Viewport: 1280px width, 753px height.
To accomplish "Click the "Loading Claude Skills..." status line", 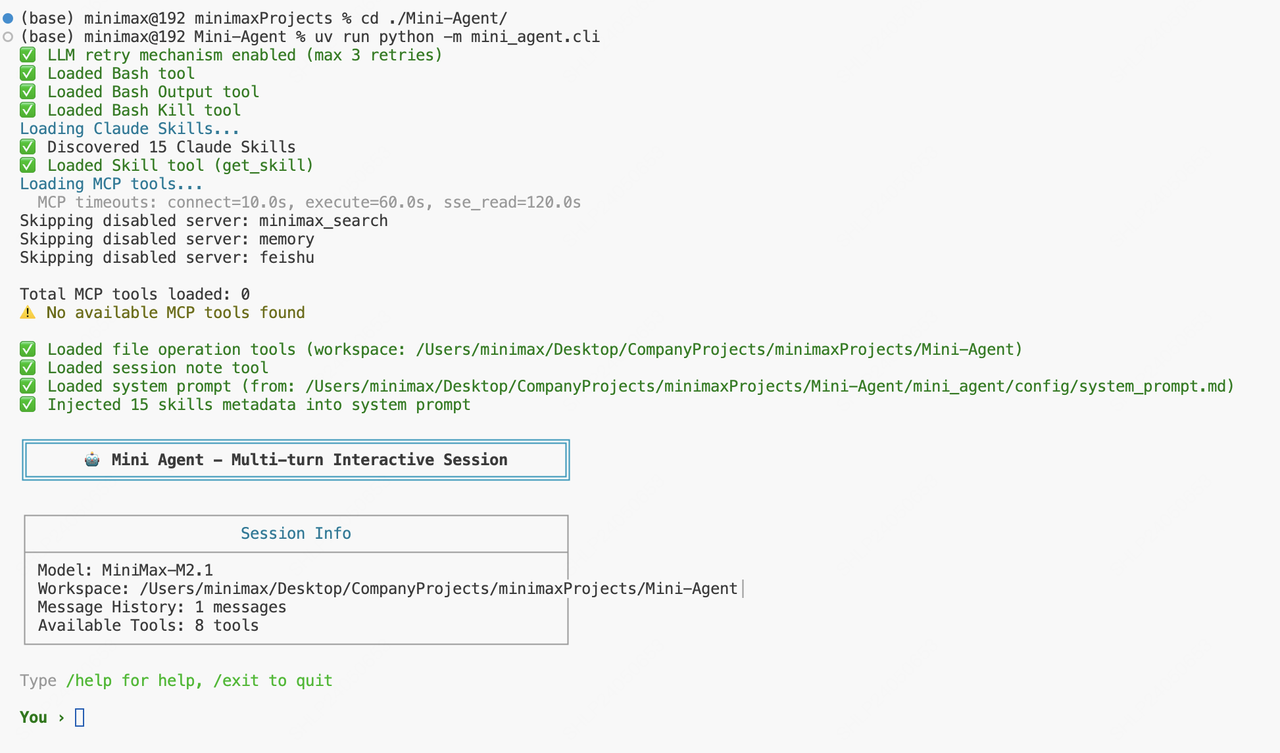I will click(130, 129).
